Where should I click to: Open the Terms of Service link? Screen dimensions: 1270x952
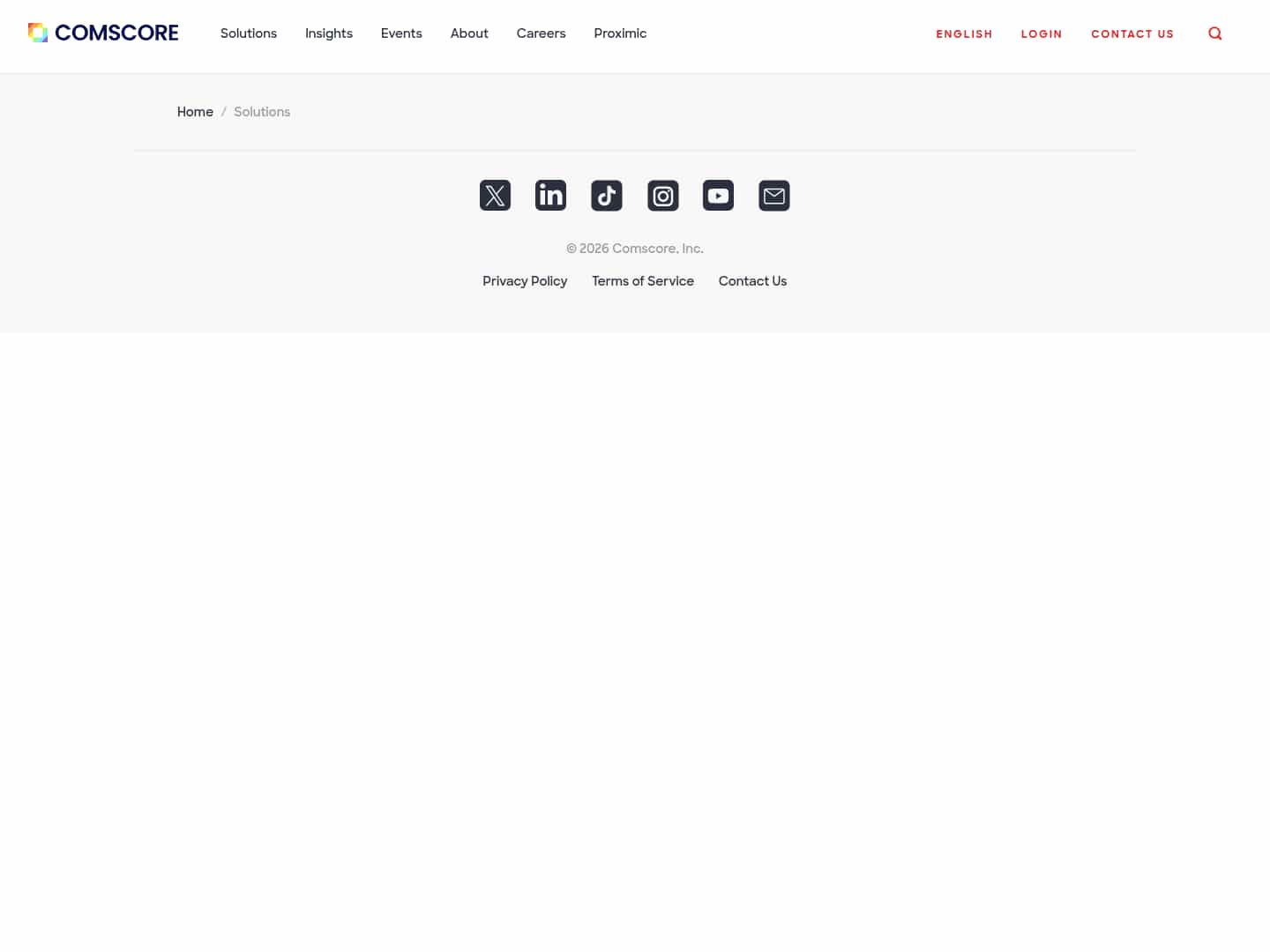point(643,281)
